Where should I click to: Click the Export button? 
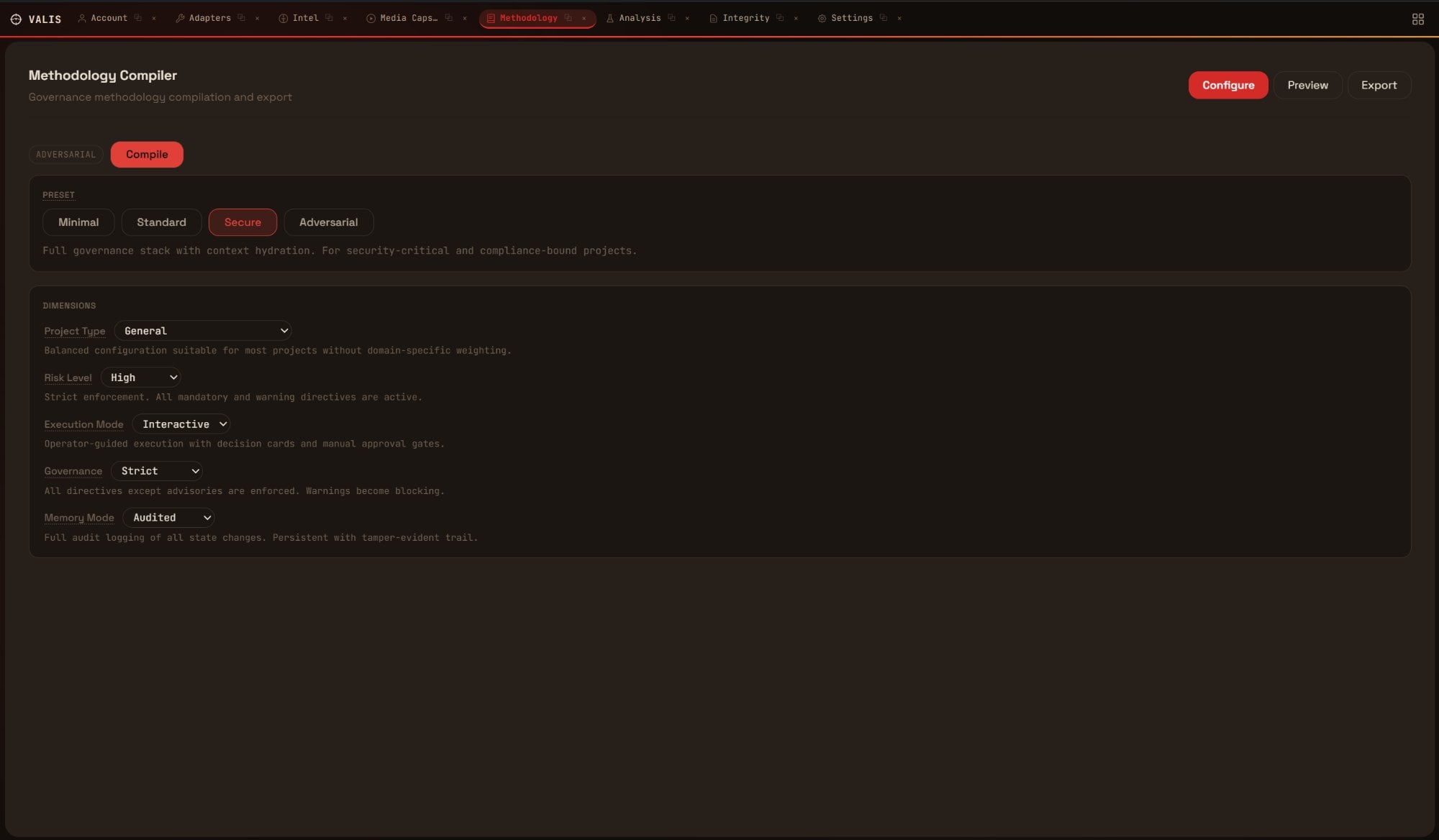point(1379,85)
